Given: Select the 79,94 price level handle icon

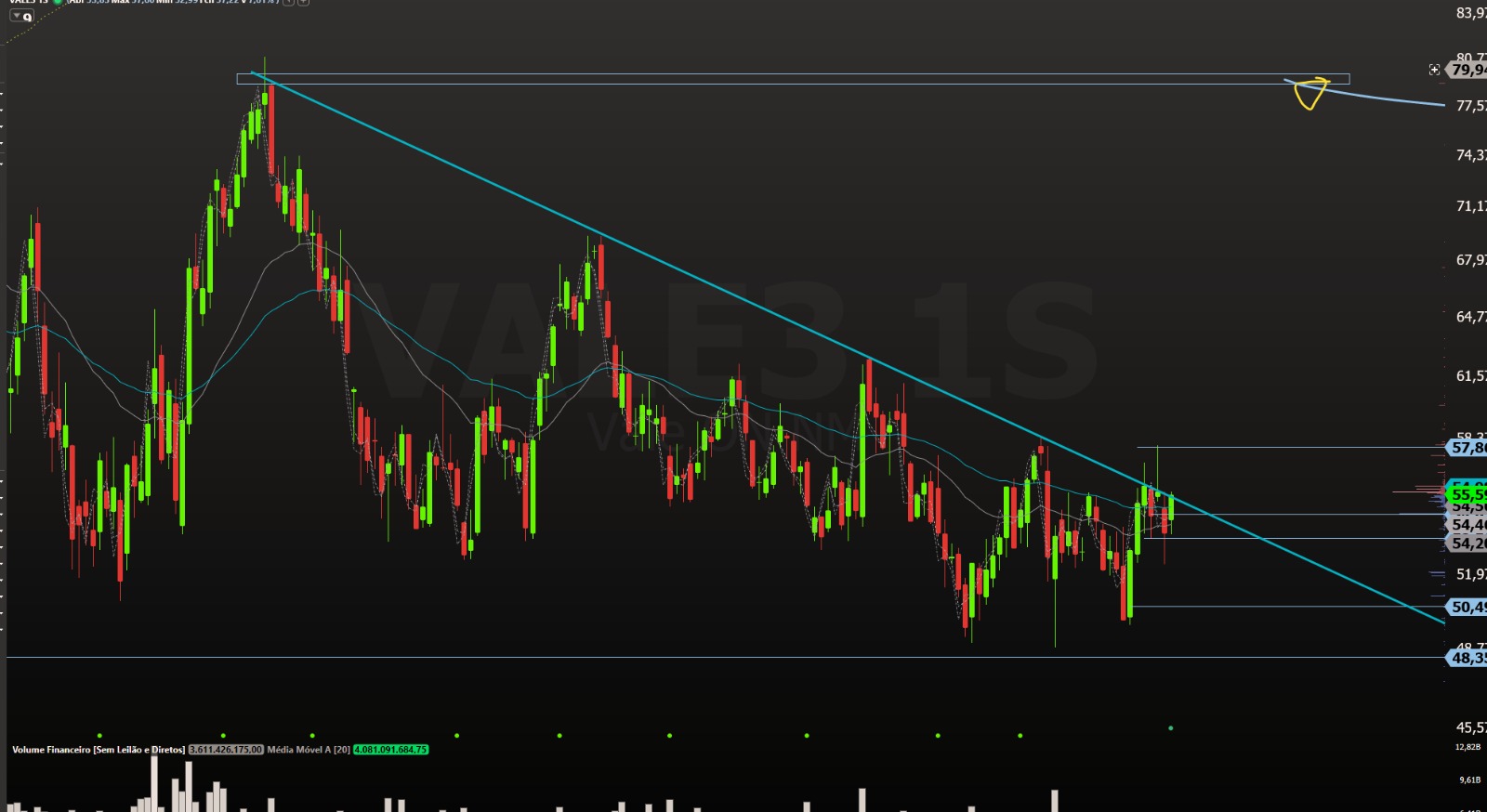Looking at the screenshot, I should (x=1434, y=70).
